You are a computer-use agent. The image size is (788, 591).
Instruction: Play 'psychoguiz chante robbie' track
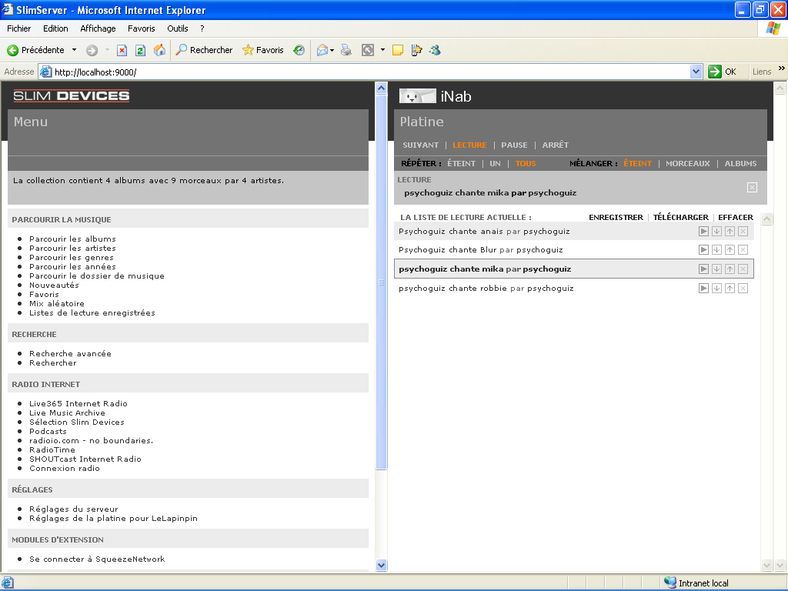[704, 288]
